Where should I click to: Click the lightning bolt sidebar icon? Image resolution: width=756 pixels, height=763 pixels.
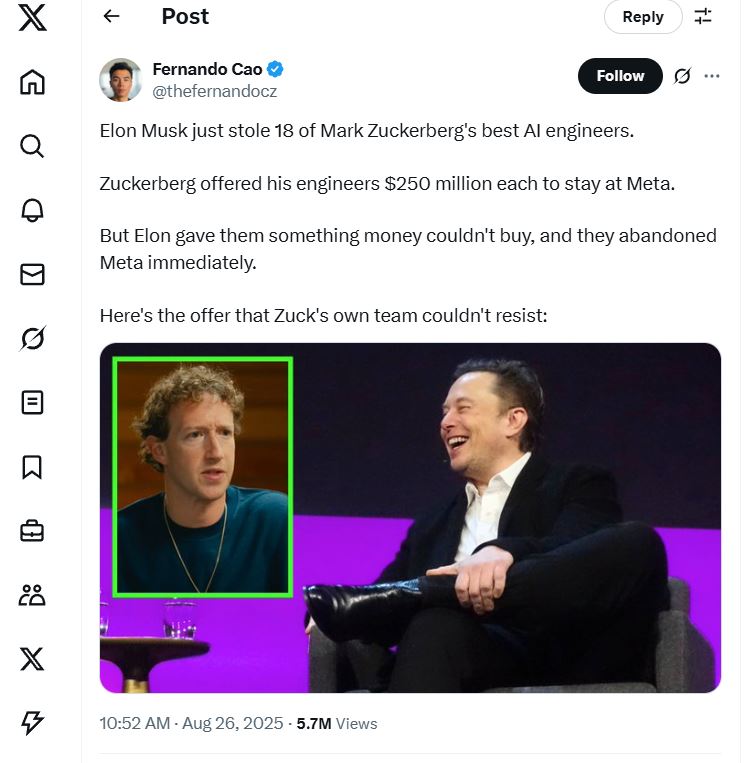coord(32,723)
